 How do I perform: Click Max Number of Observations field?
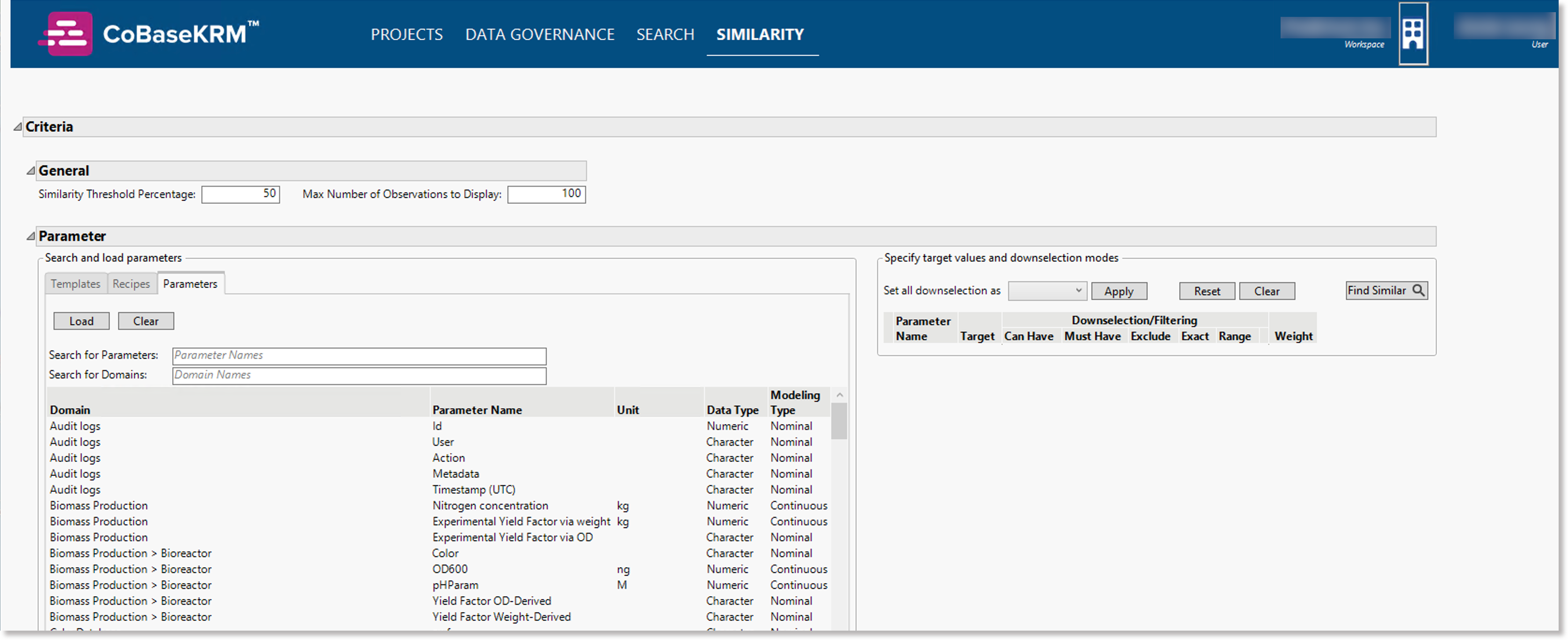point(546,195)
